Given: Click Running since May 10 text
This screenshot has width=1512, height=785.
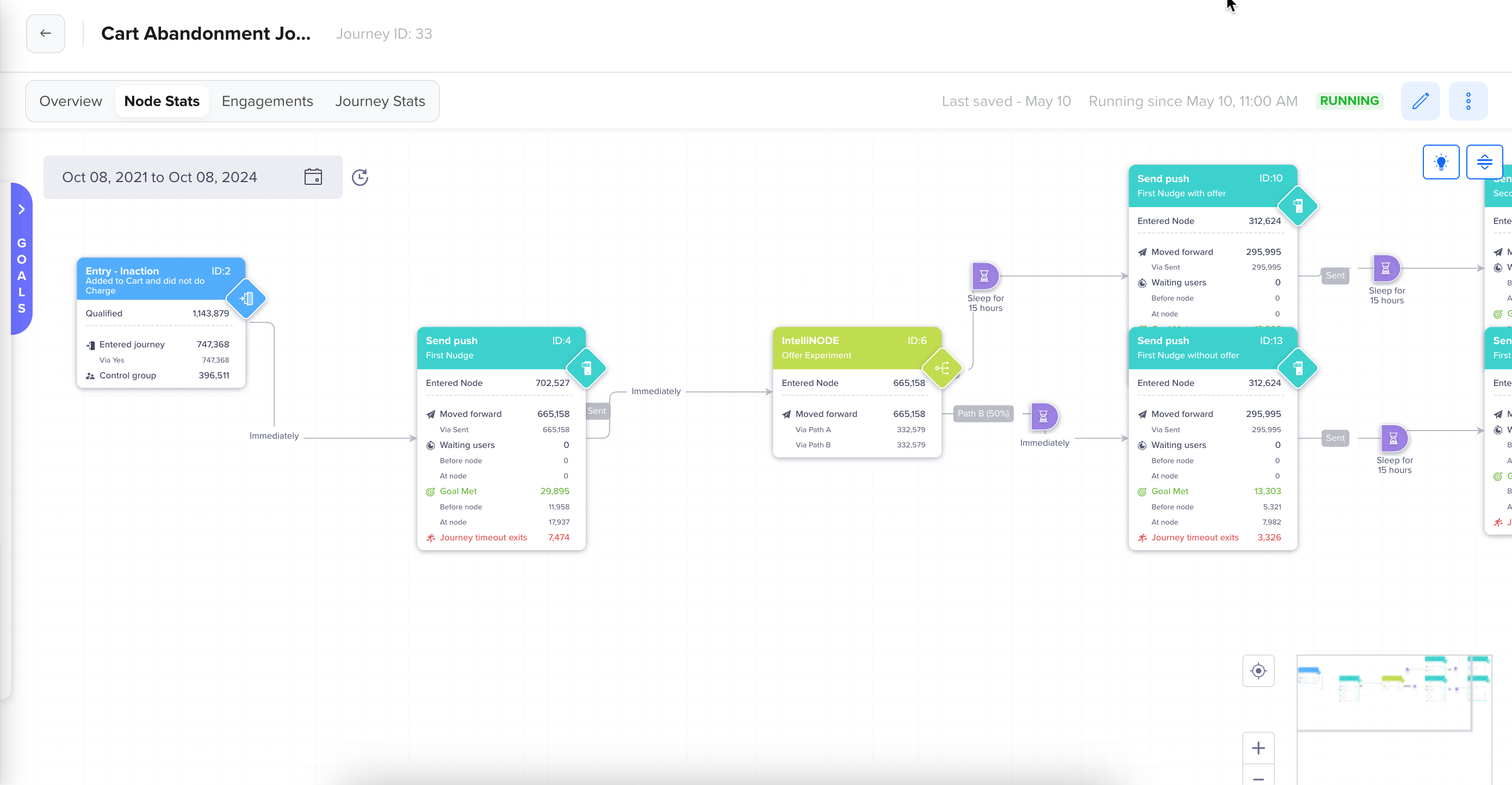Looking at the screenshot, I should tap(1193, 101).
